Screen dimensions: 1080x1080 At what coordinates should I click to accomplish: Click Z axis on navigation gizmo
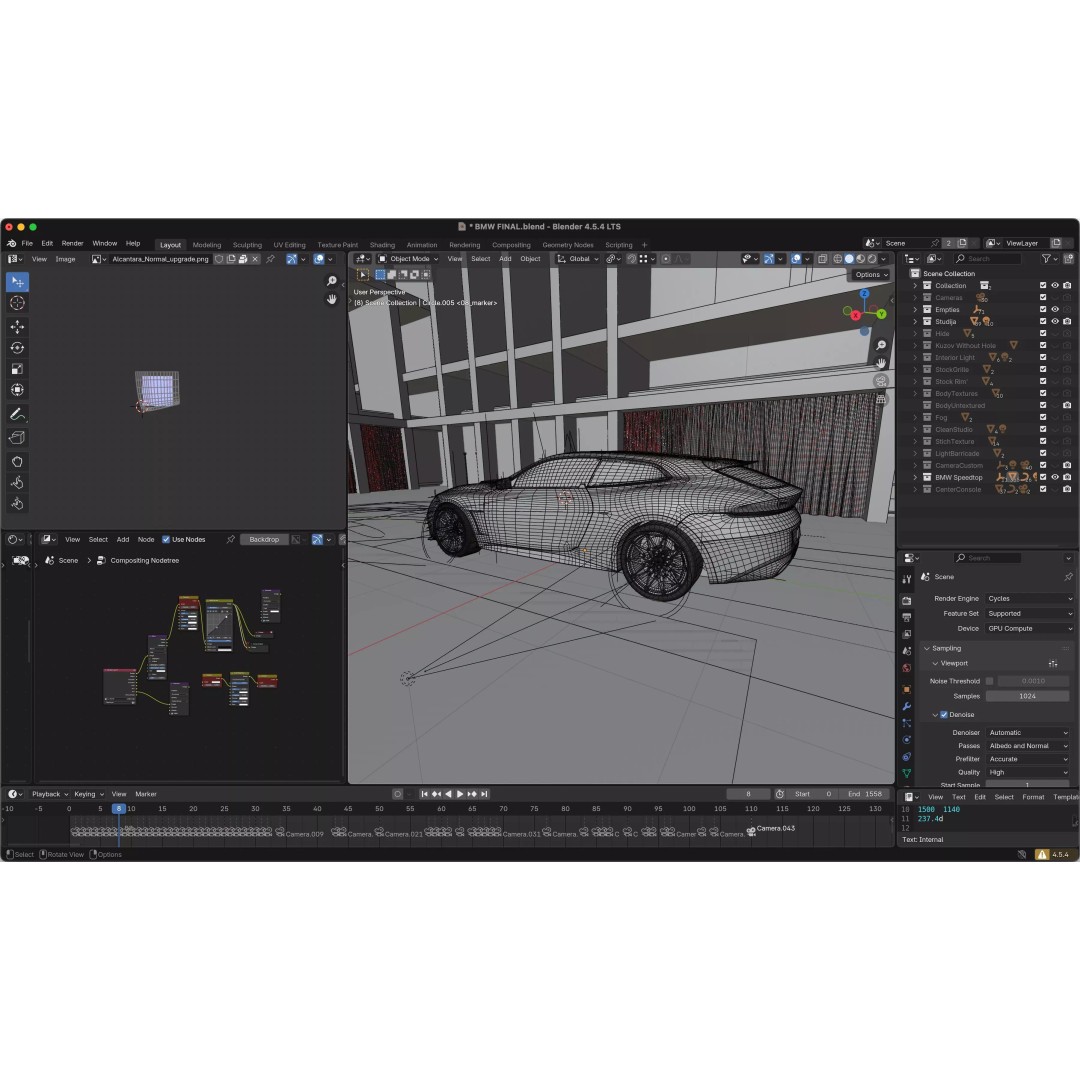(864, 293)
